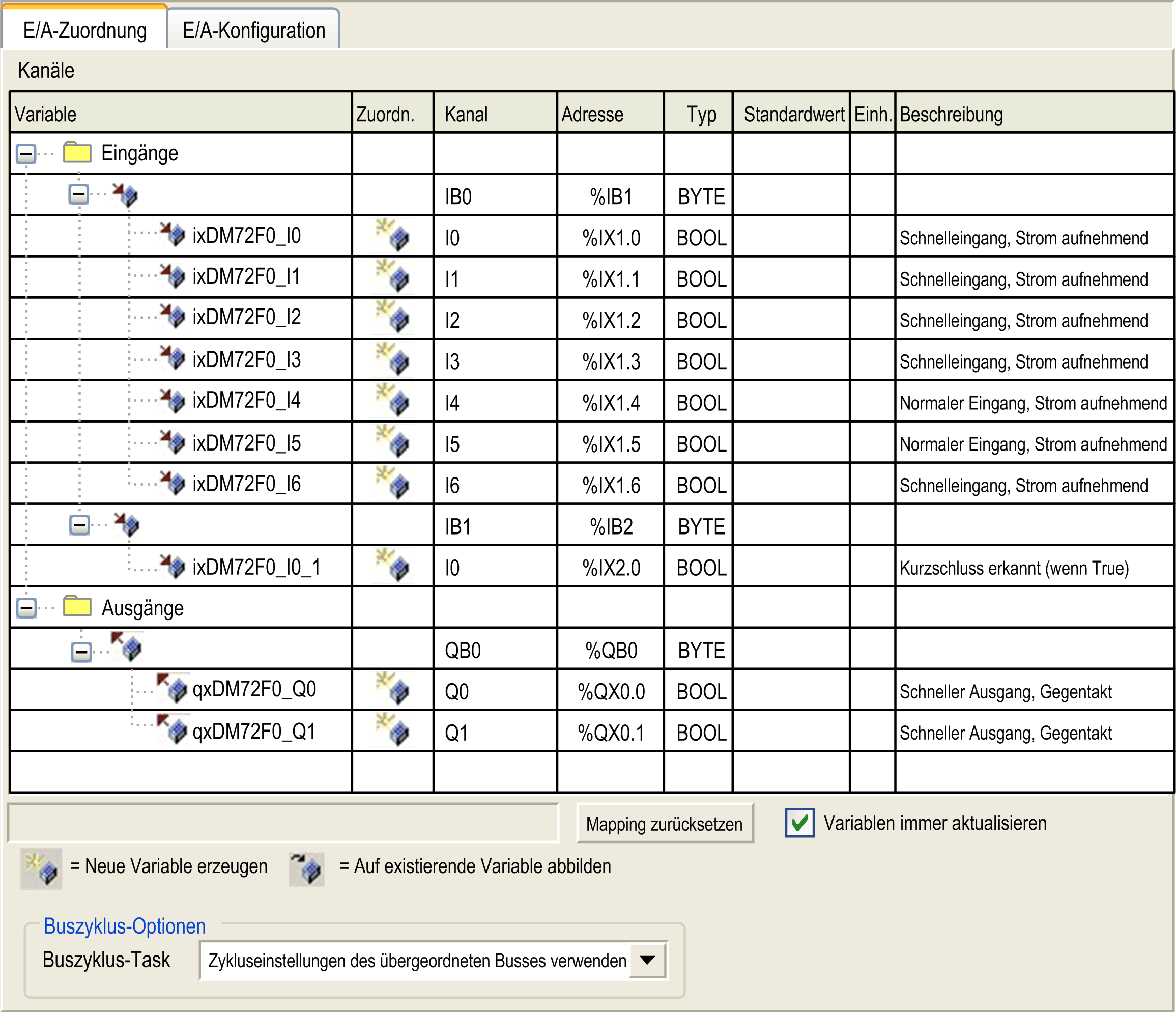Screen dimensions: 1176x1012
Task: Click the input variable icon of ixDM72F0_I3
Action: tap(172, 357)
